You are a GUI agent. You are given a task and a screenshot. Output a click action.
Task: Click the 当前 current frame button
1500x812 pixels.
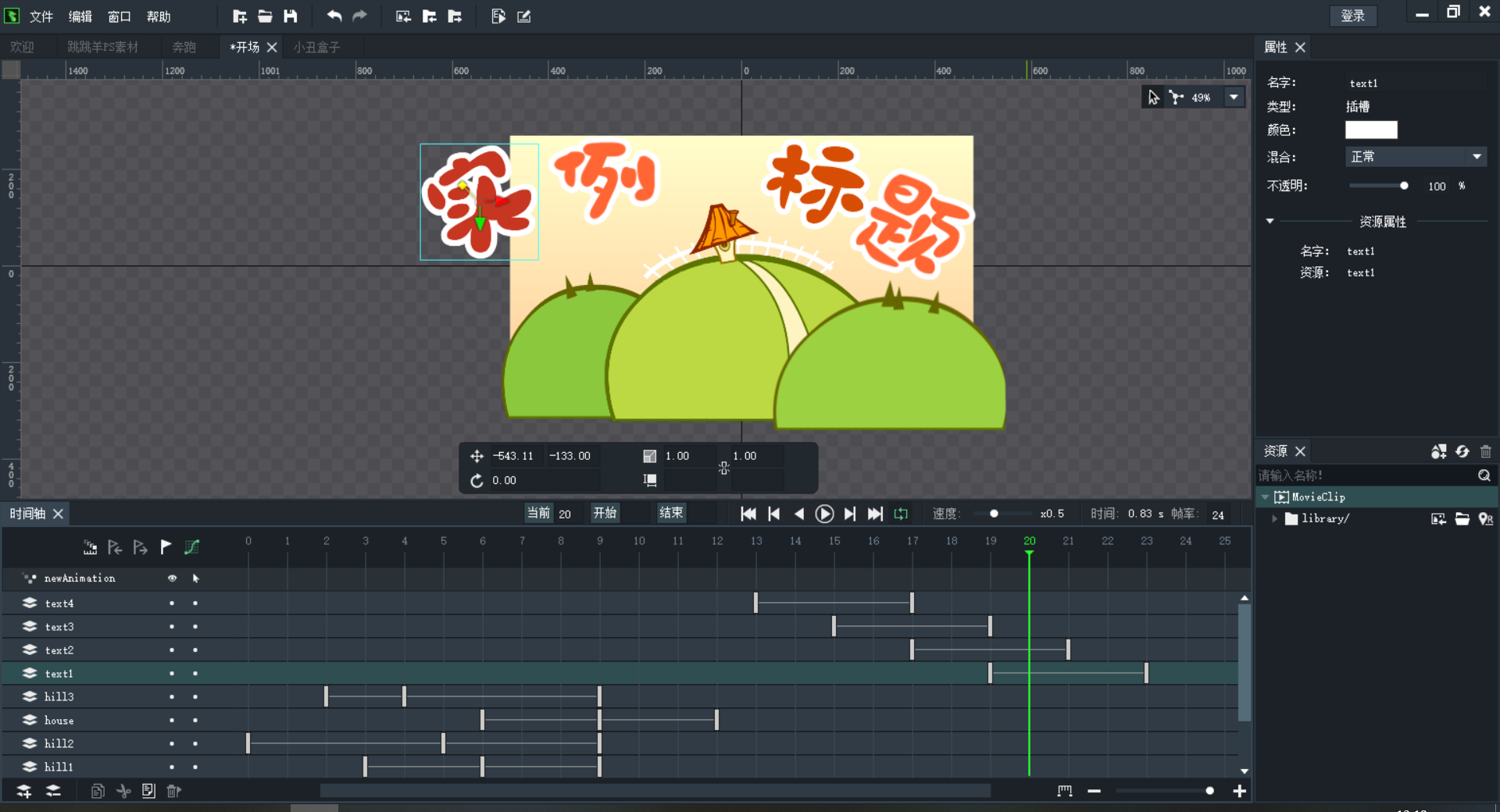coord(539,513)
